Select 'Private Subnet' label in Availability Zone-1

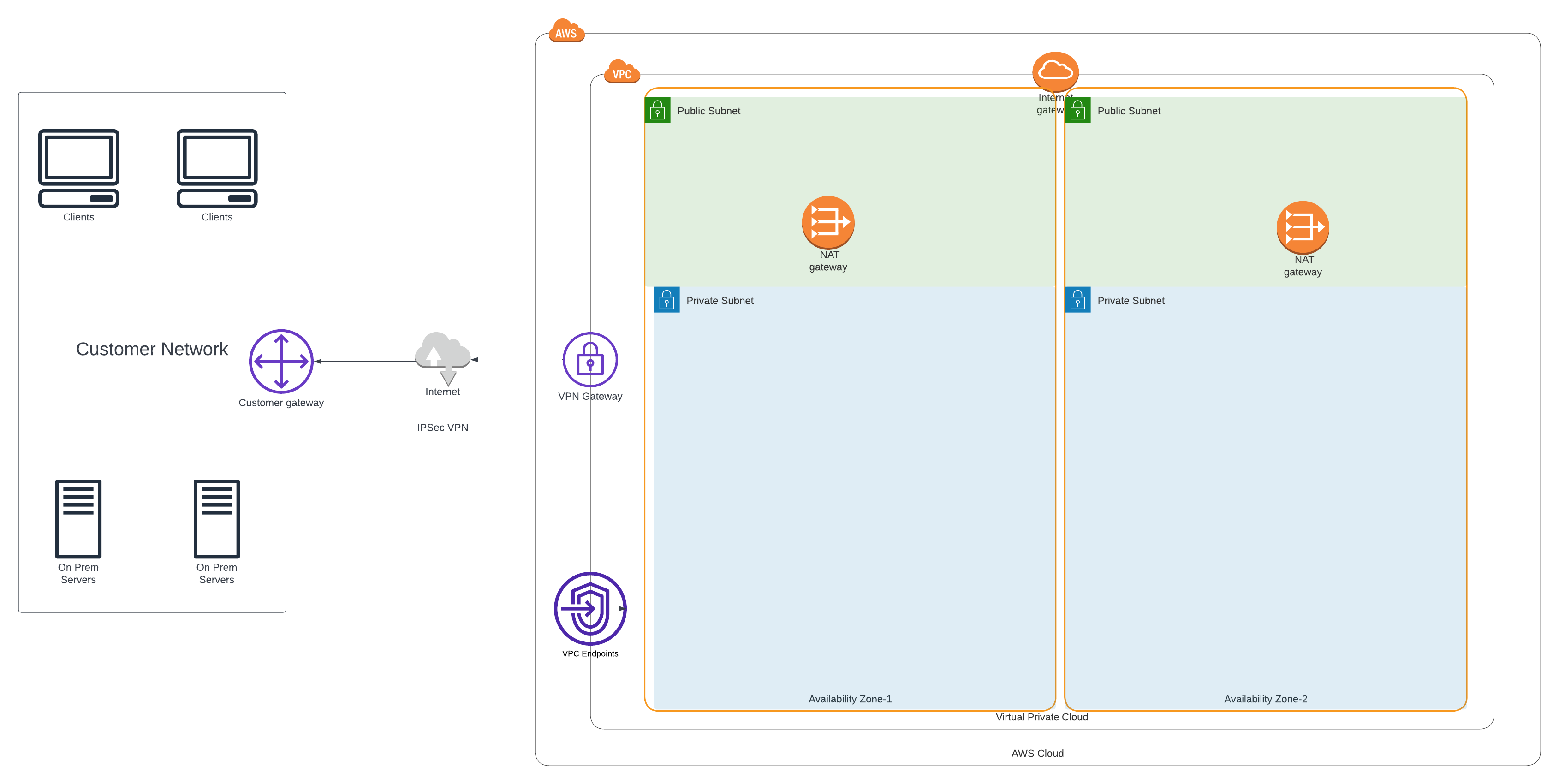pos(720,301)
